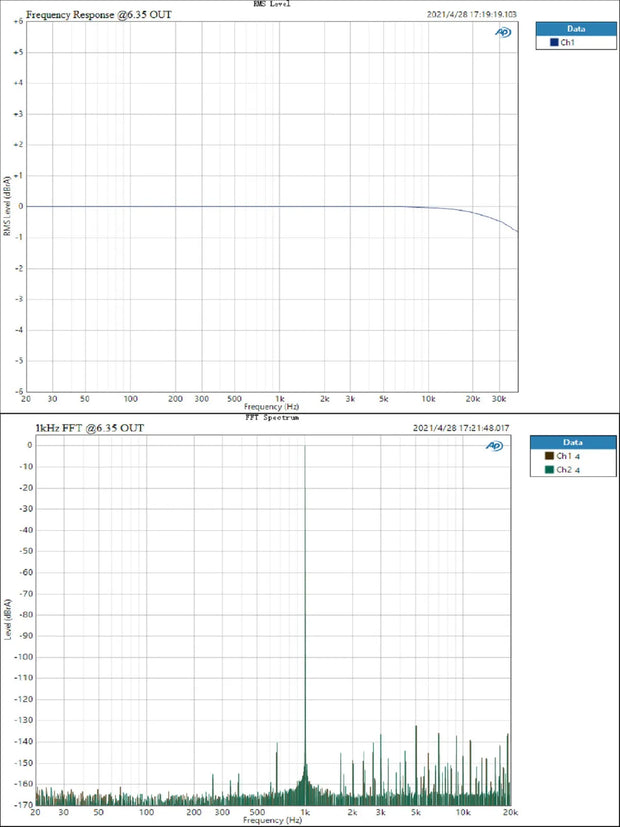Click the green Ch2 swatch in FFT legend

(544, 469)
